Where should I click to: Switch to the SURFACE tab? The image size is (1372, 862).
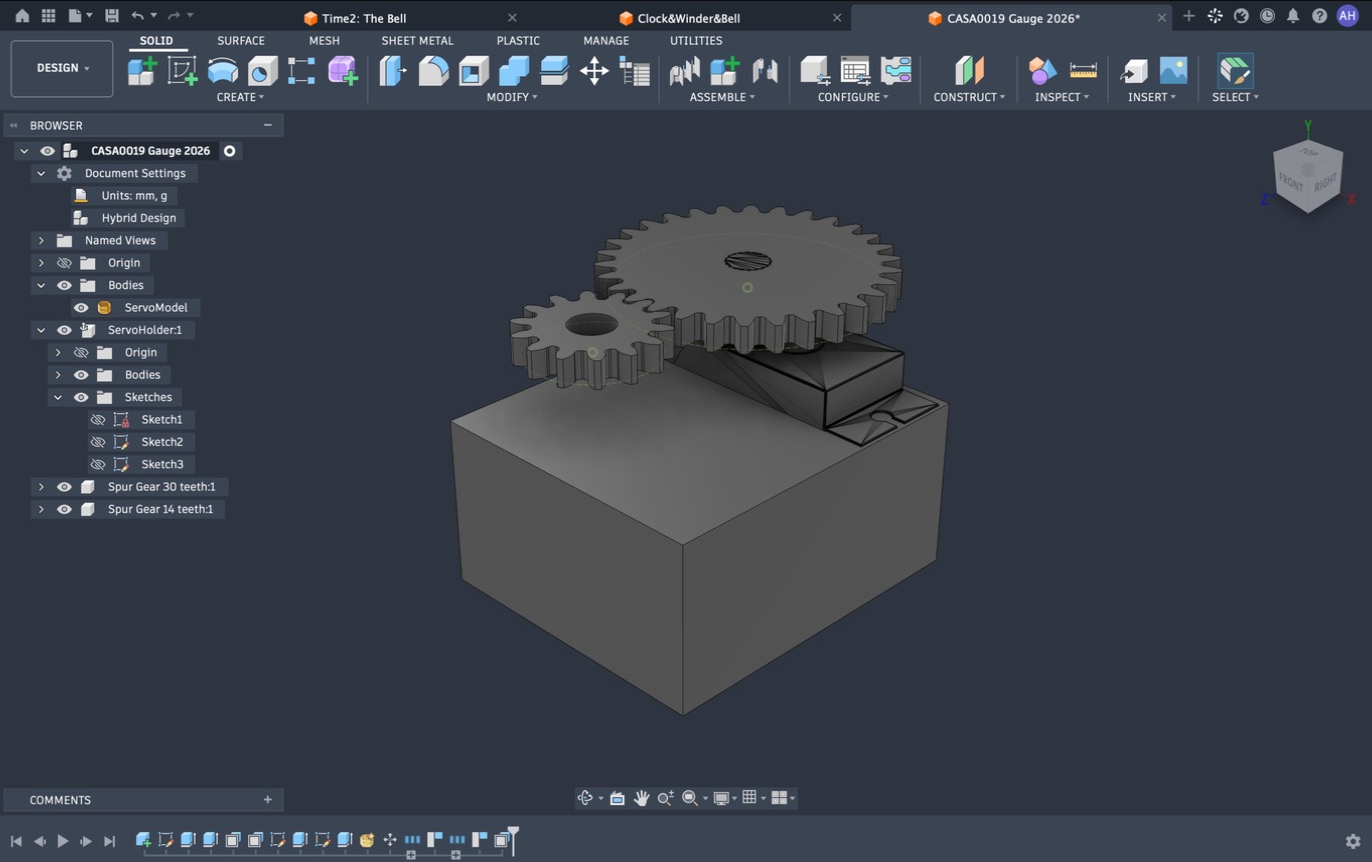[x=241, y=41]
